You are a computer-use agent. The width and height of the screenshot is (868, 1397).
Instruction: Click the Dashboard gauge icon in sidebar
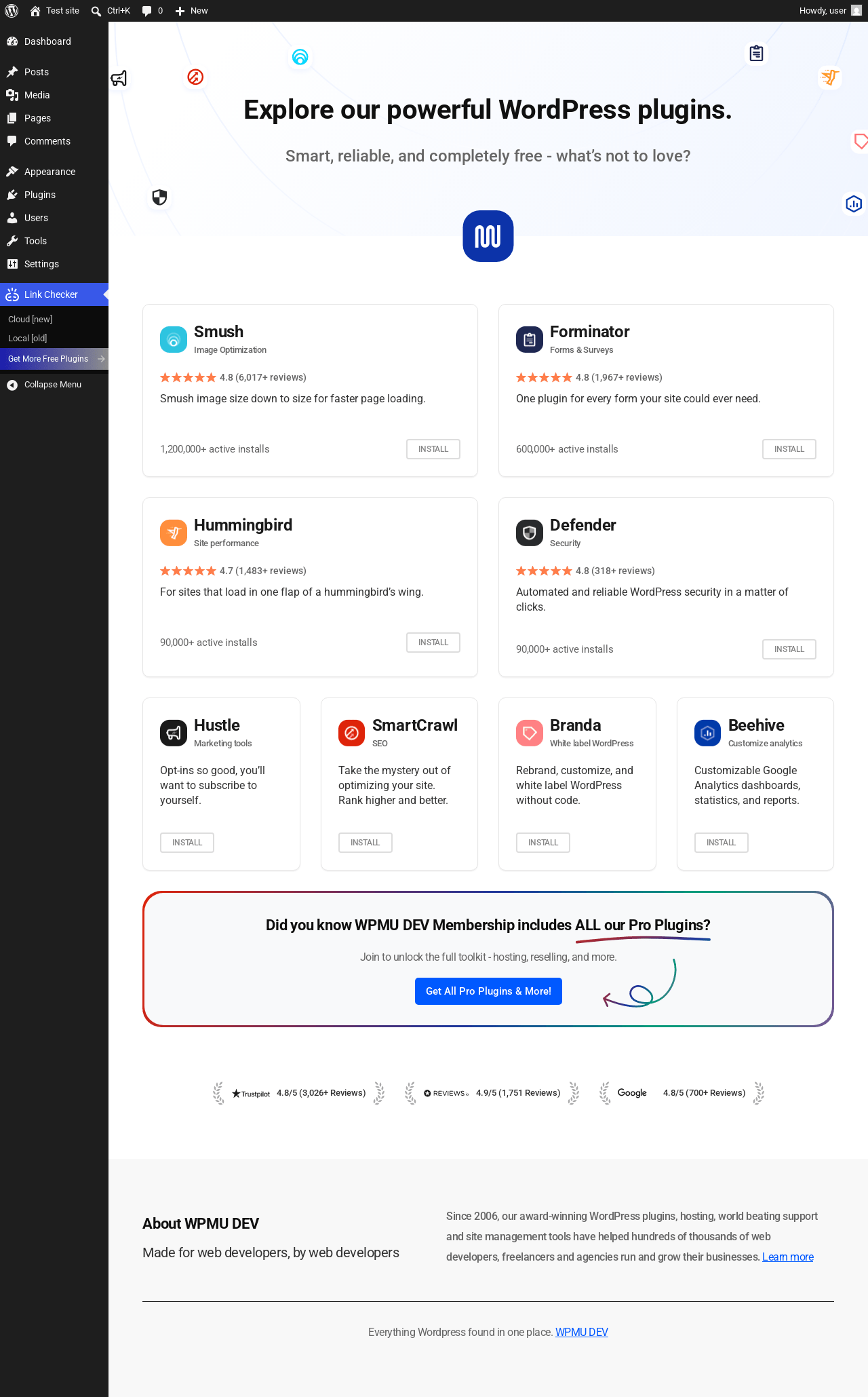pos(12,41)
